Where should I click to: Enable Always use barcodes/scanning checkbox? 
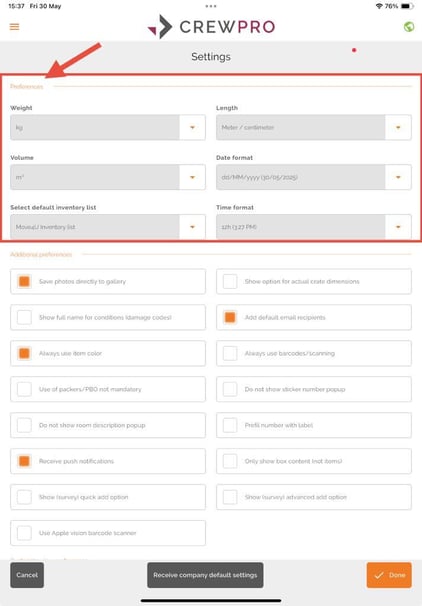(x=230, y=353)
